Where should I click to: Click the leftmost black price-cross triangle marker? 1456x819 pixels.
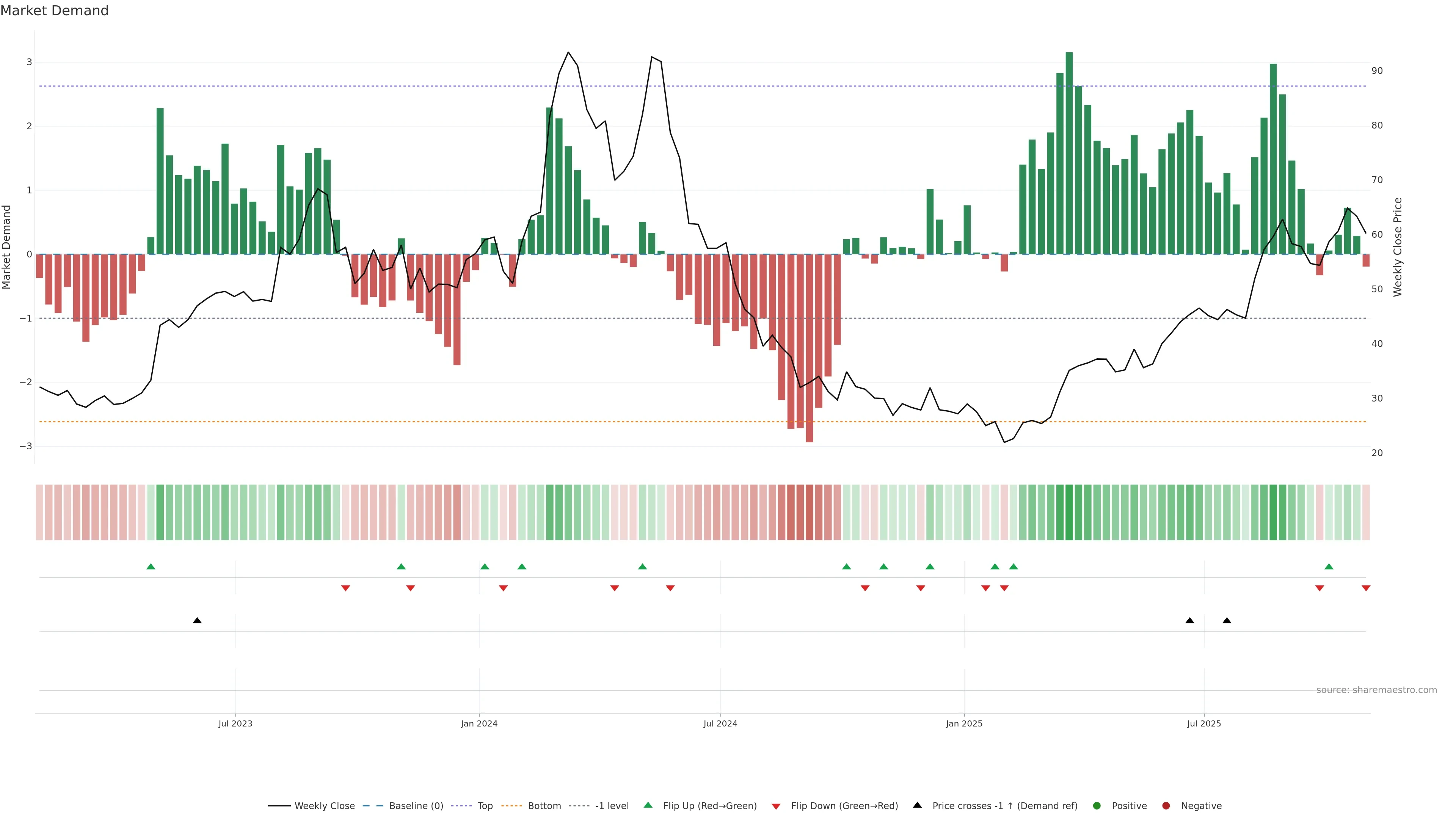pyautogui.click(x=197, y=621)
